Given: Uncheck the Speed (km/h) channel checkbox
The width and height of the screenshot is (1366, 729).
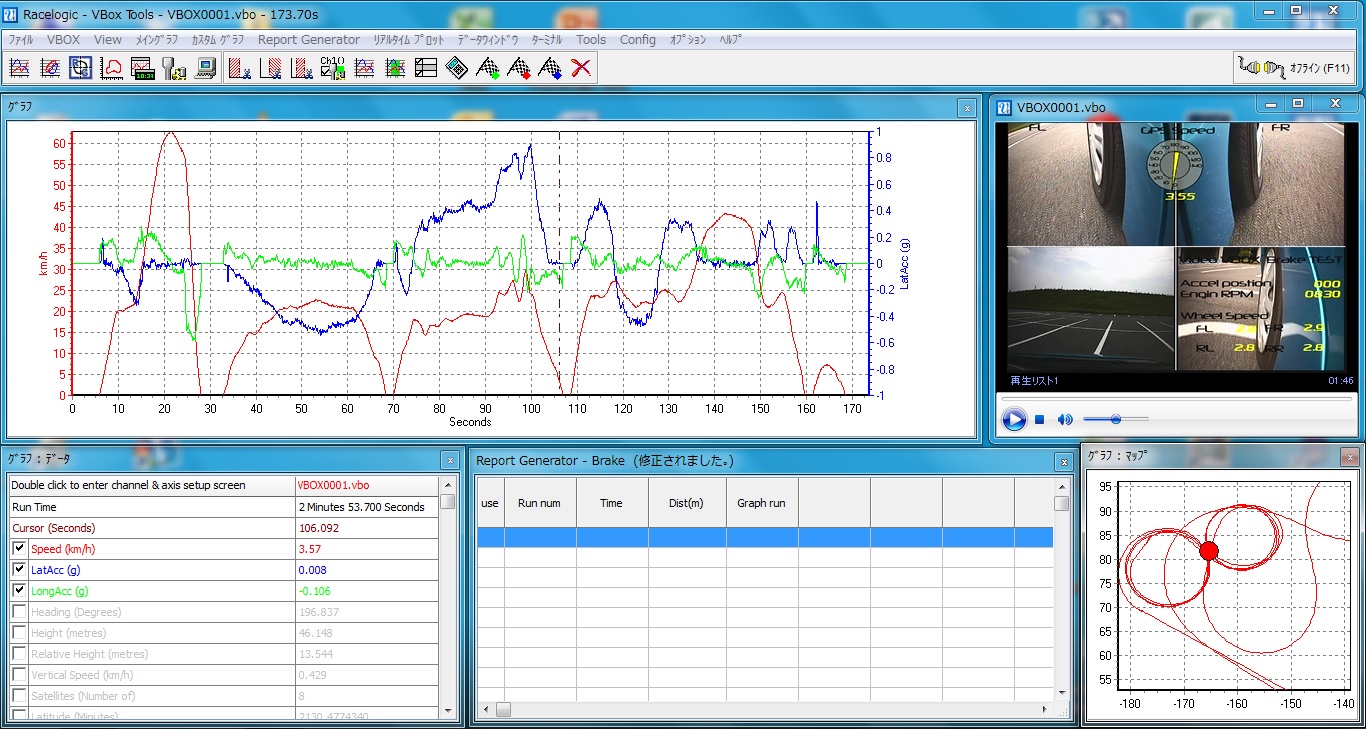Looking at the screenshot, I should (19, 549).
